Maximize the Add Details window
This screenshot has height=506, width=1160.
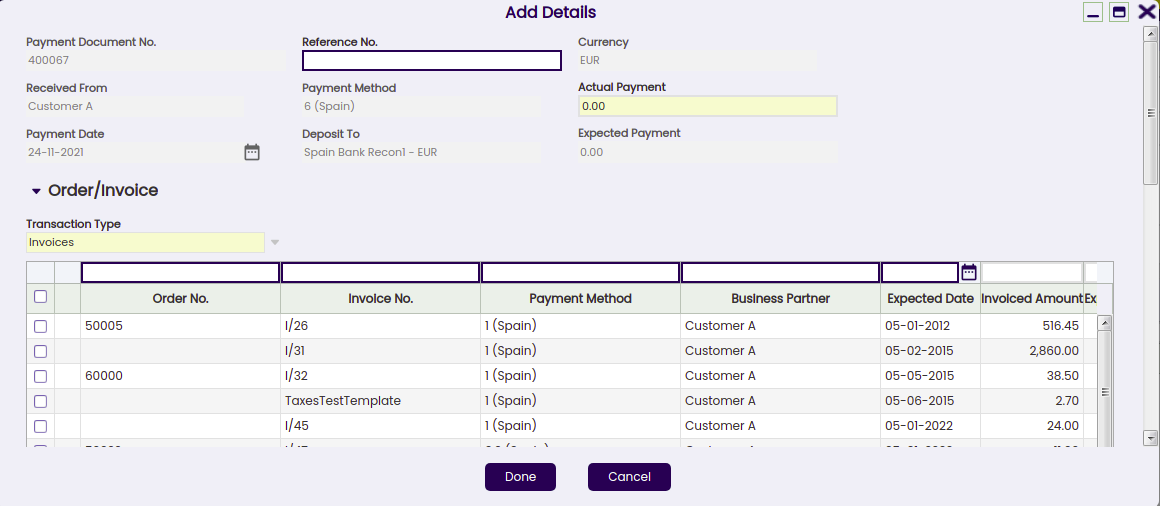click(1119, 13)
